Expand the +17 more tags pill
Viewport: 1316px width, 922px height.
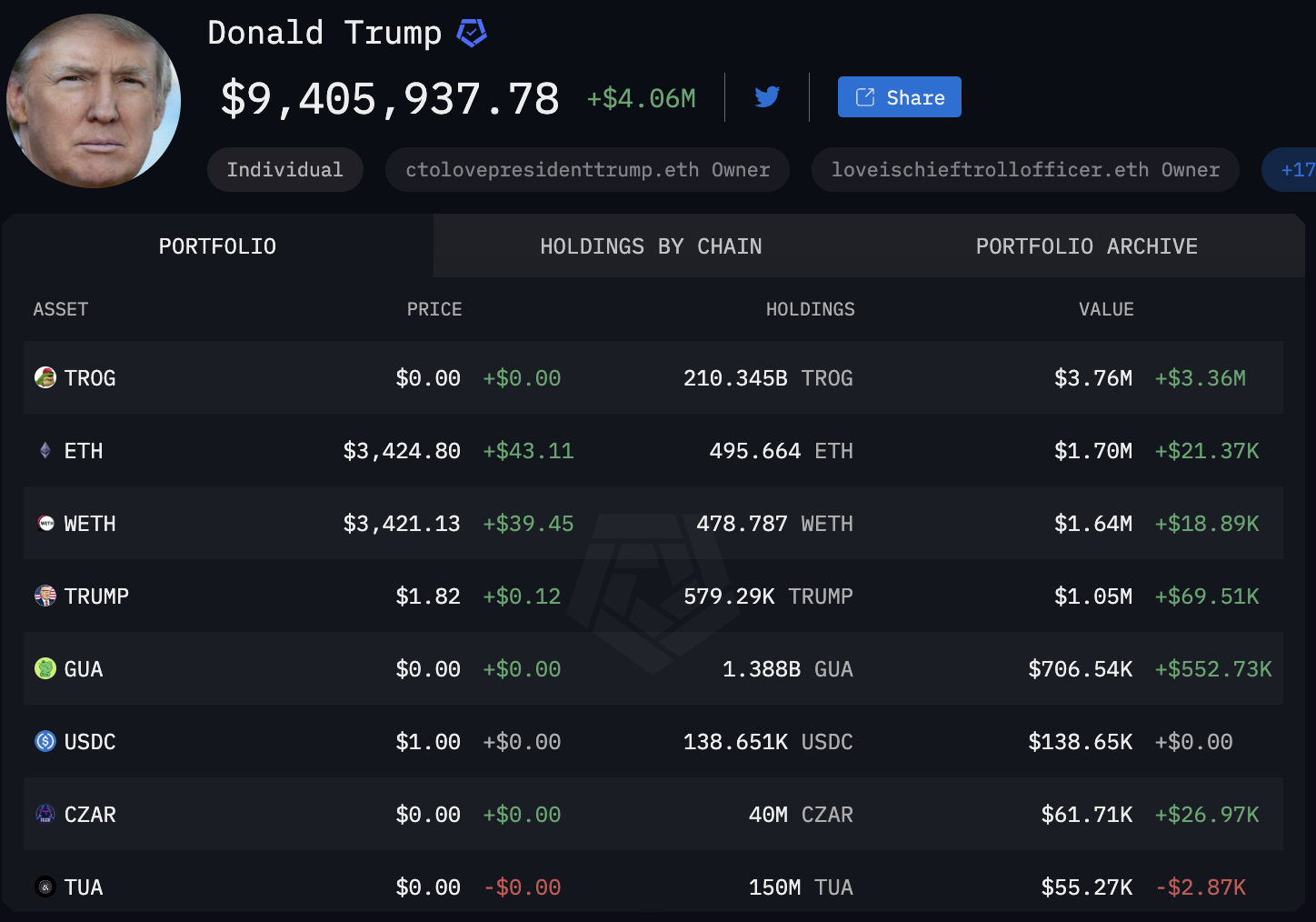coord(1291,170)
